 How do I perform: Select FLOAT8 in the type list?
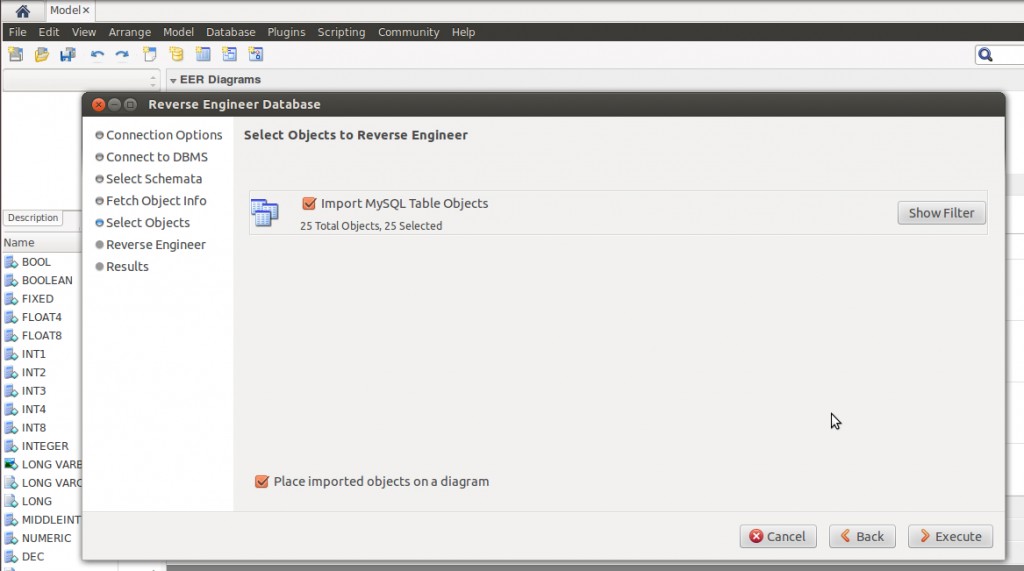(41, 335)
